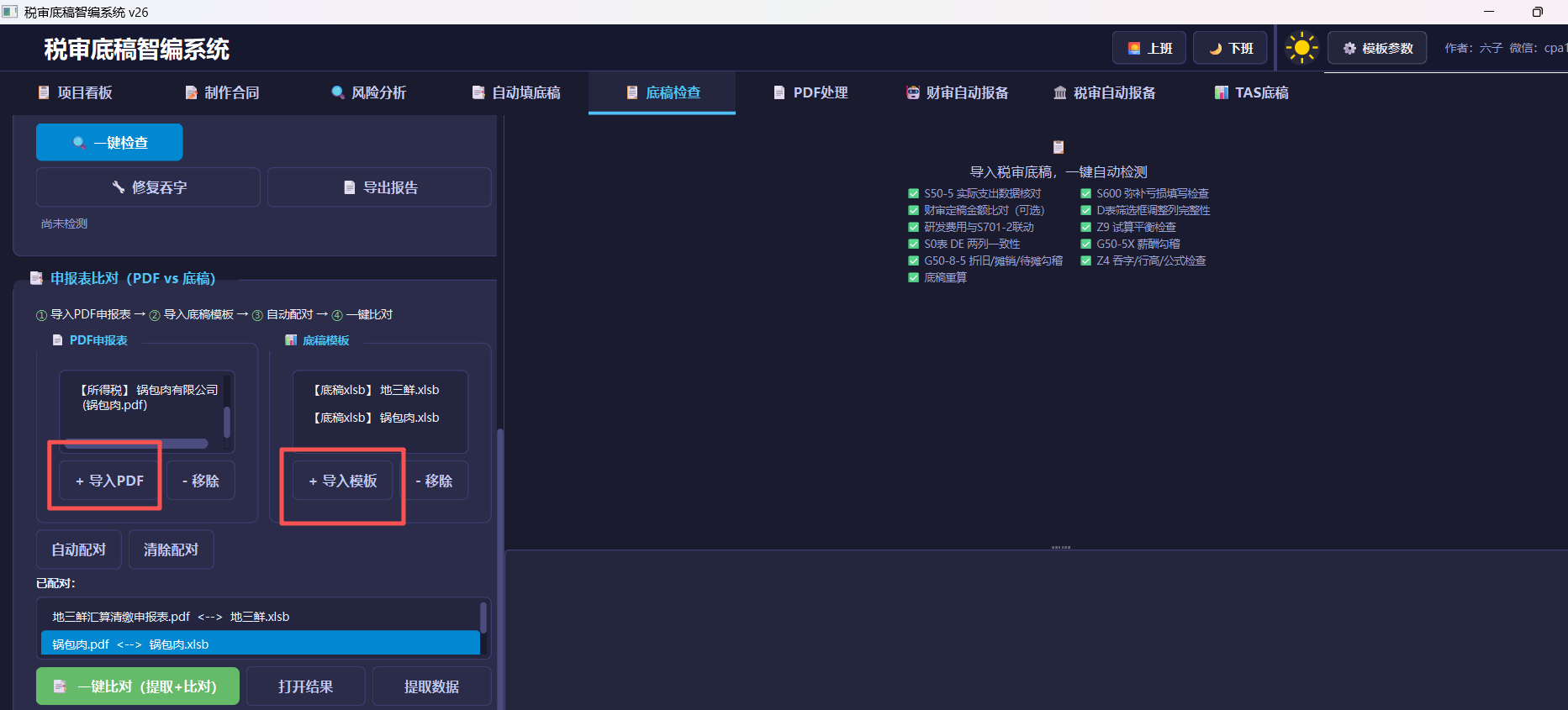Image resolution: width=1568 pixels, height=710 pixels.
Task: Switch to the 财审自动报备 tab
Action: coord(957,92)
